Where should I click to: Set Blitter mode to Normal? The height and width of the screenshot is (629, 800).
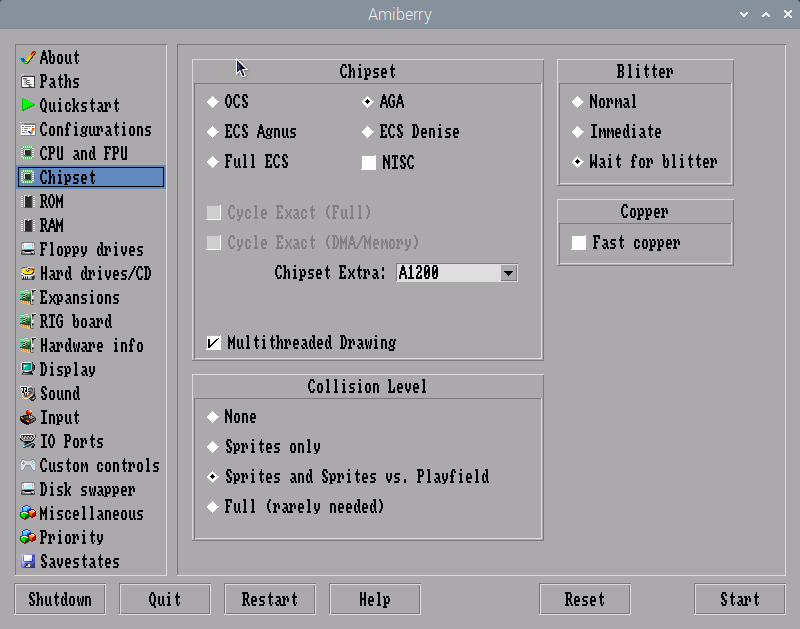tap(578, 102)
